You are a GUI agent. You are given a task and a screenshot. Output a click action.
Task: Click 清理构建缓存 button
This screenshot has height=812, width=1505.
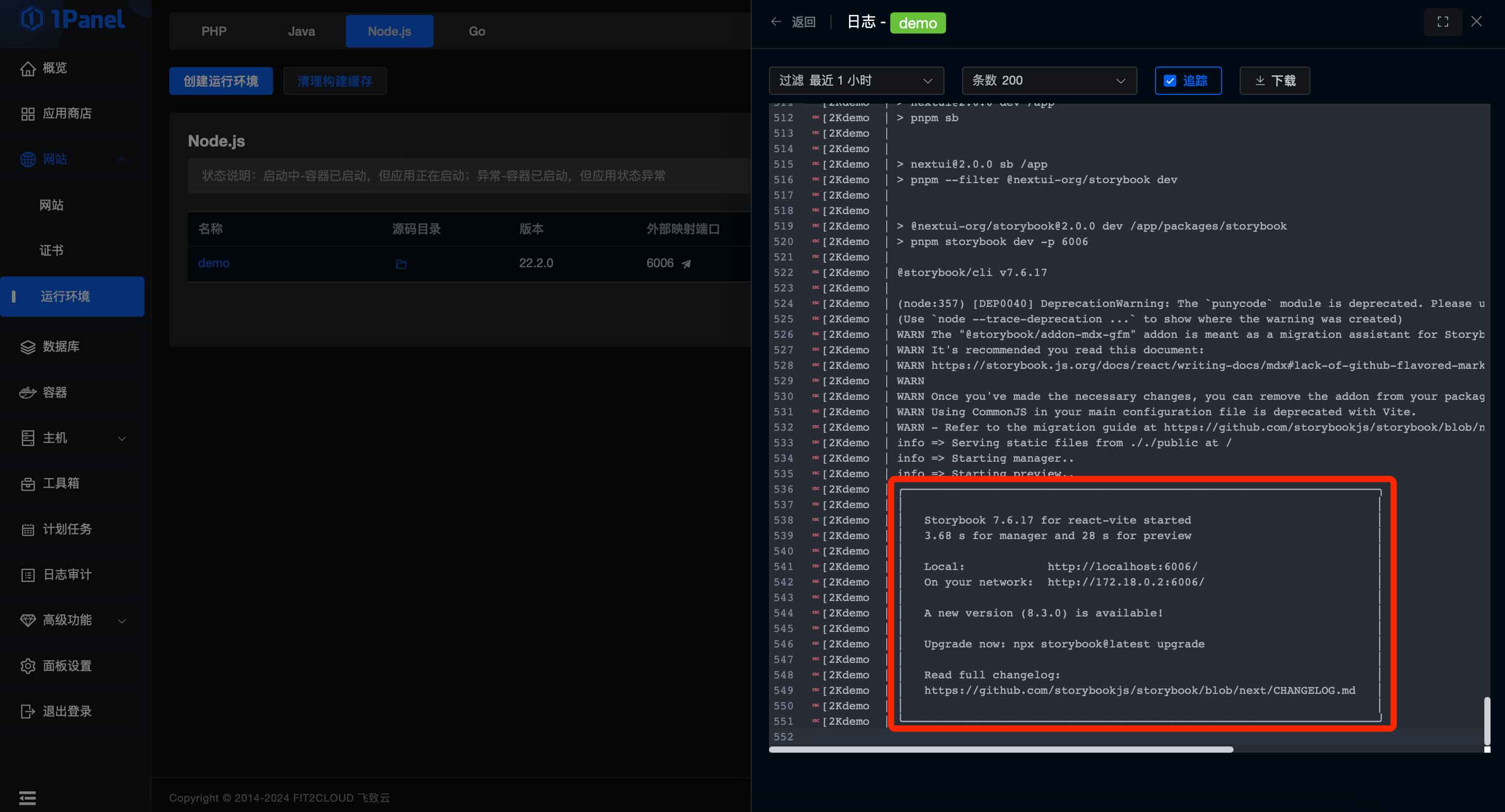pos(335,81)
